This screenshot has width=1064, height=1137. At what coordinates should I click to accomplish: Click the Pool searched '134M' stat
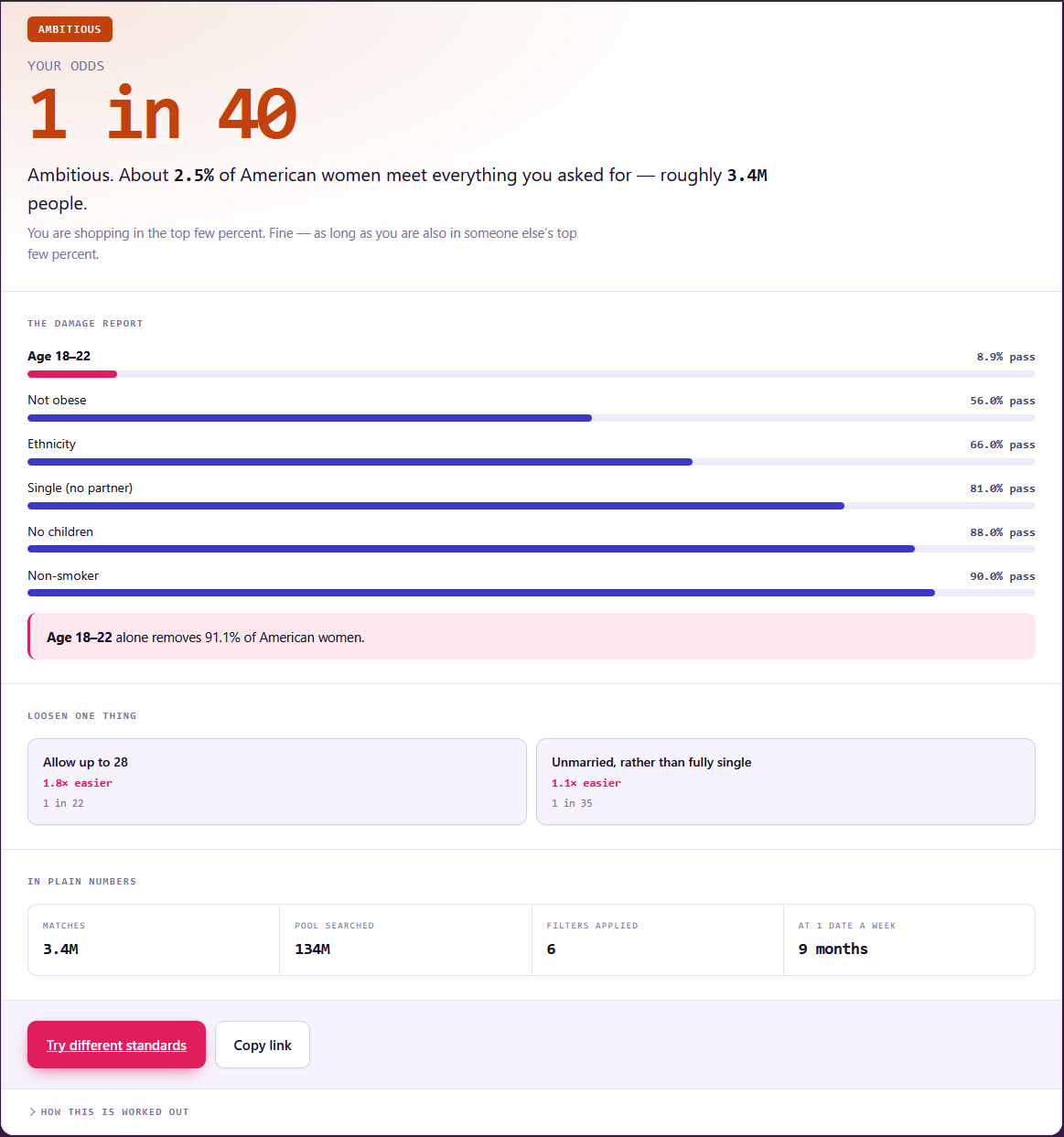tap(313, 949)
